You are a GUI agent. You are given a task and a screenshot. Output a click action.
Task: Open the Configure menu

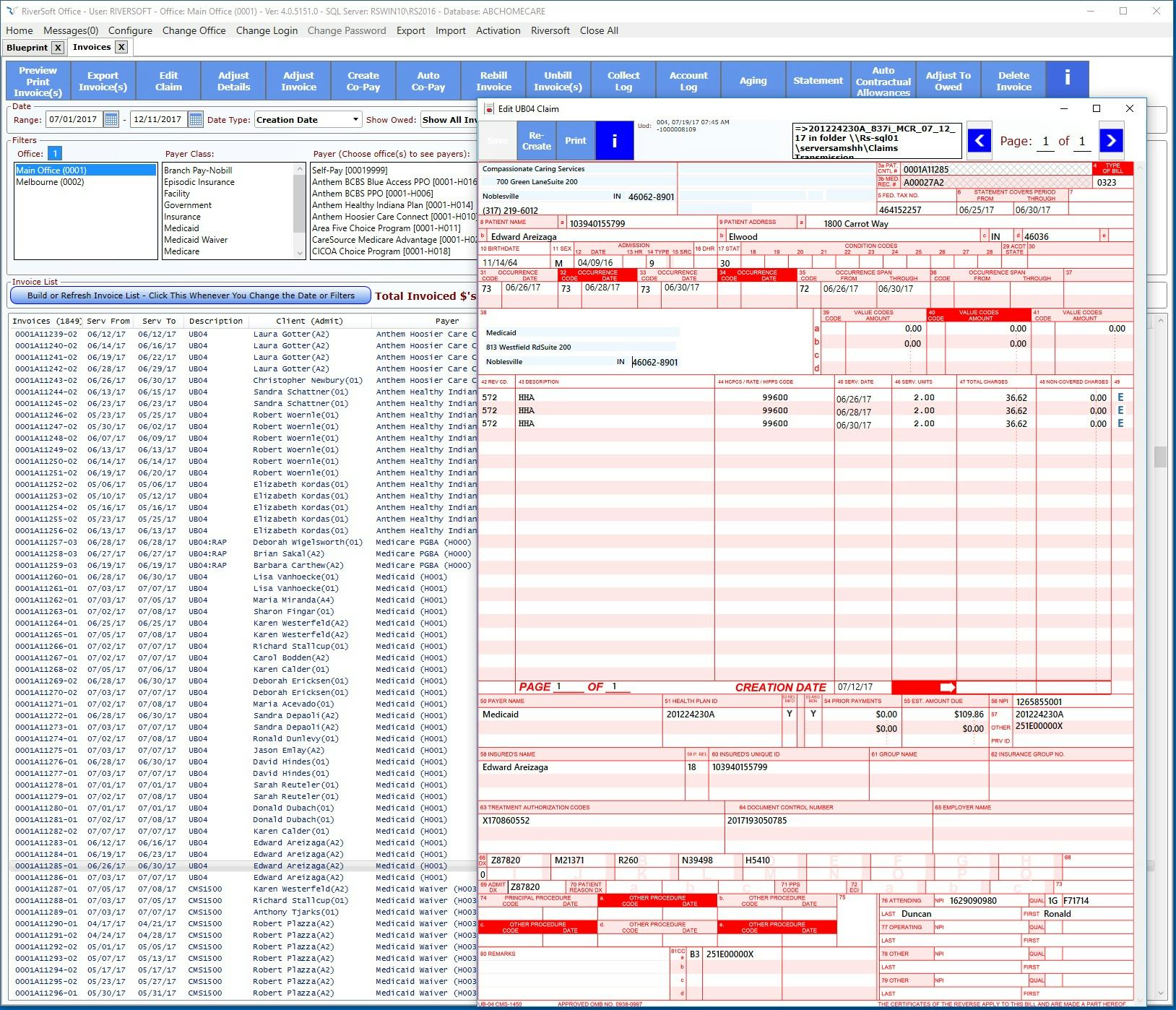point(129,30)
